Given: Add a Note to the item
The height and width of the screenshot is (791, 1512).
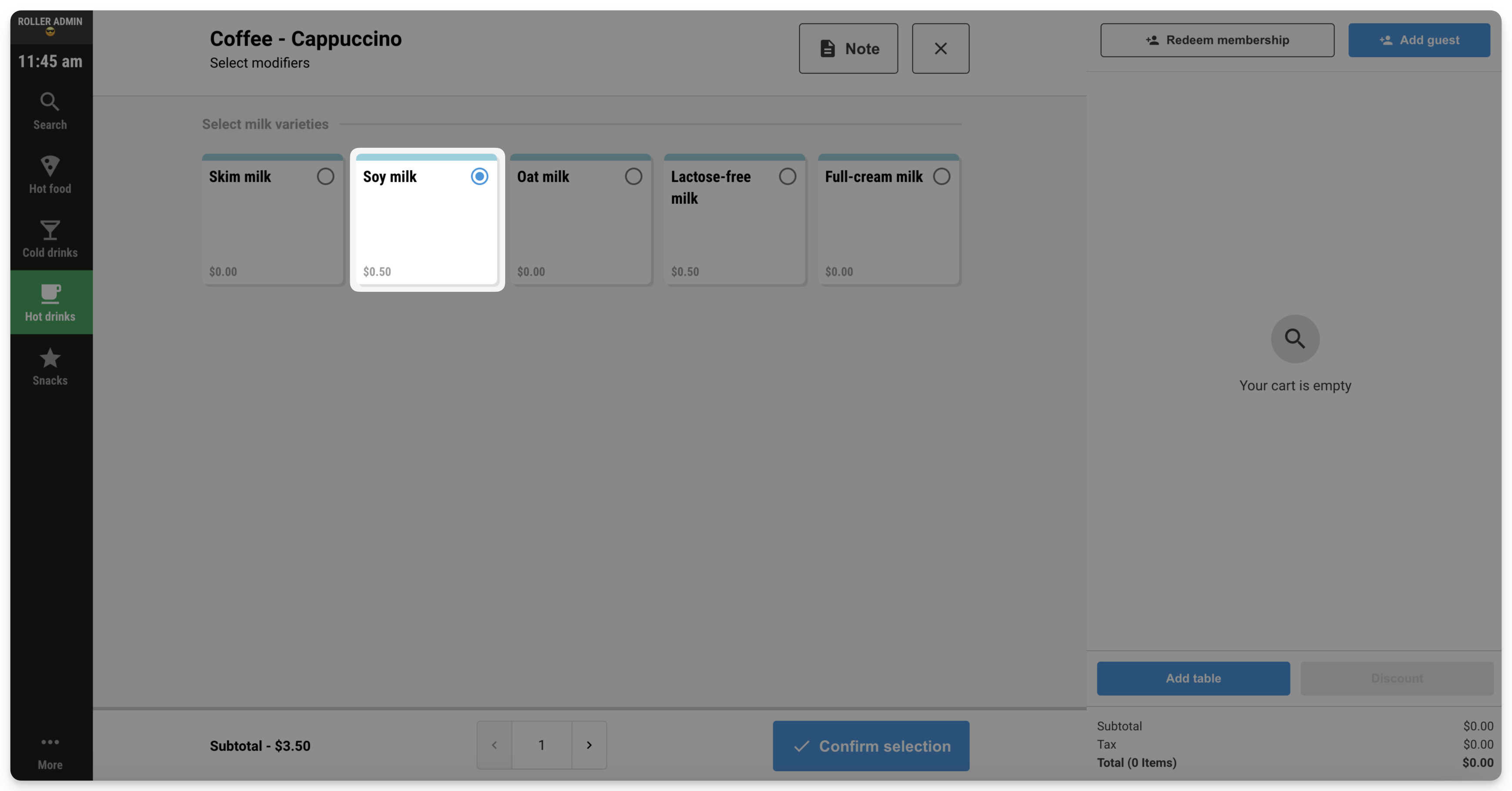Looking at the screenshot, I should (x=848, y=48).
